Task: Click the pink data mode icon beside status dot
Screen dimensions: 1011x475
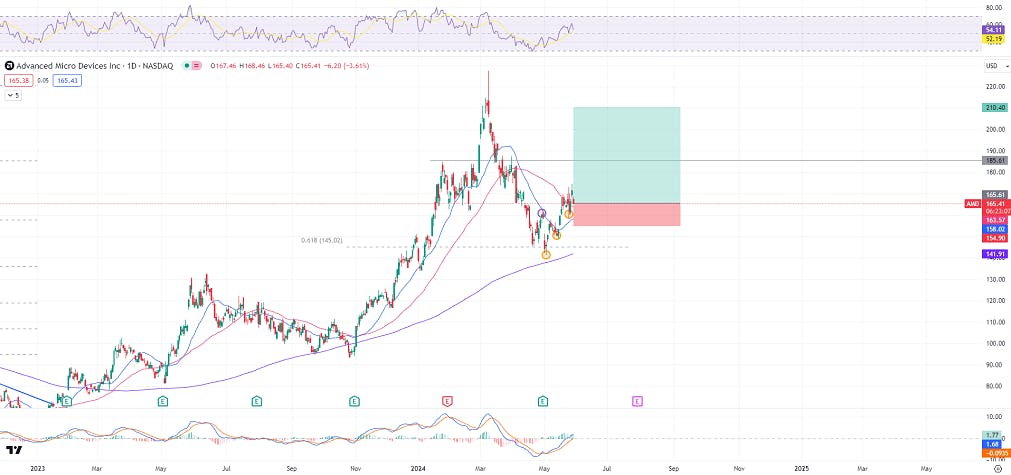Action: (x=196, y=66)
